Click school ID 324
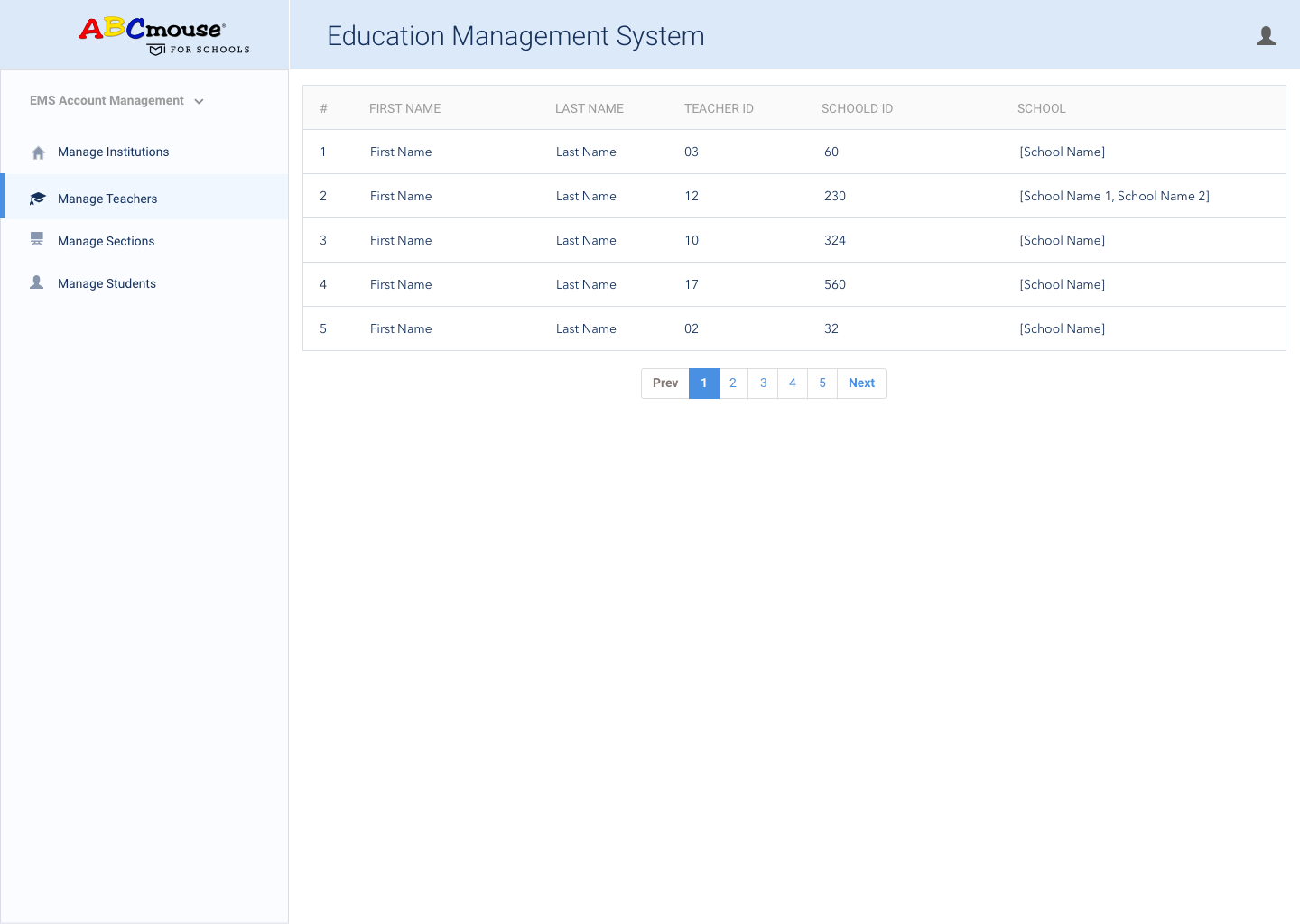Viewport: 1300px width, 924px height. coord(835,240)
